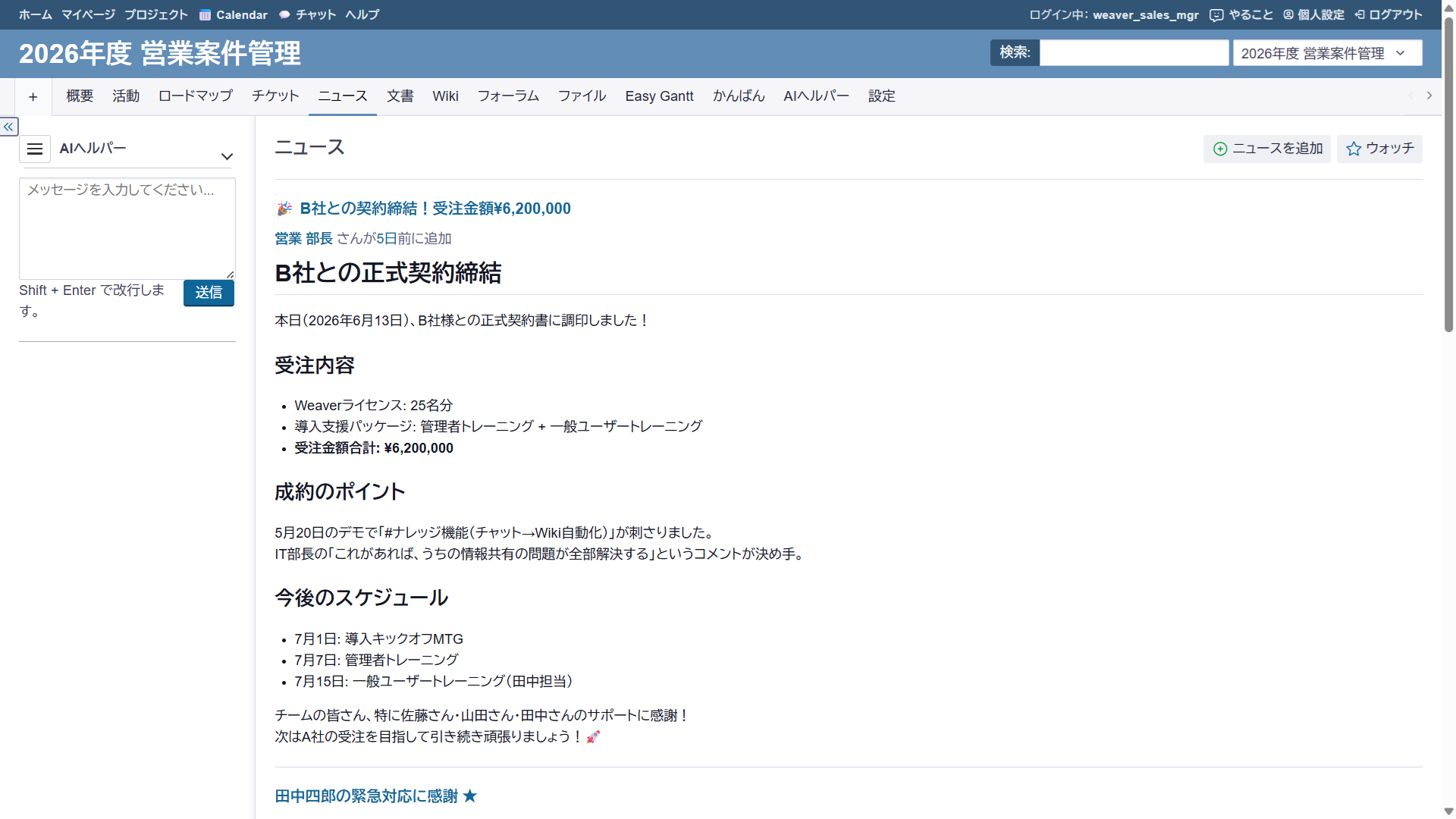The image size is (1456, 819).
Task: Focus the 検索 search field
Action: pos(1134,53)
